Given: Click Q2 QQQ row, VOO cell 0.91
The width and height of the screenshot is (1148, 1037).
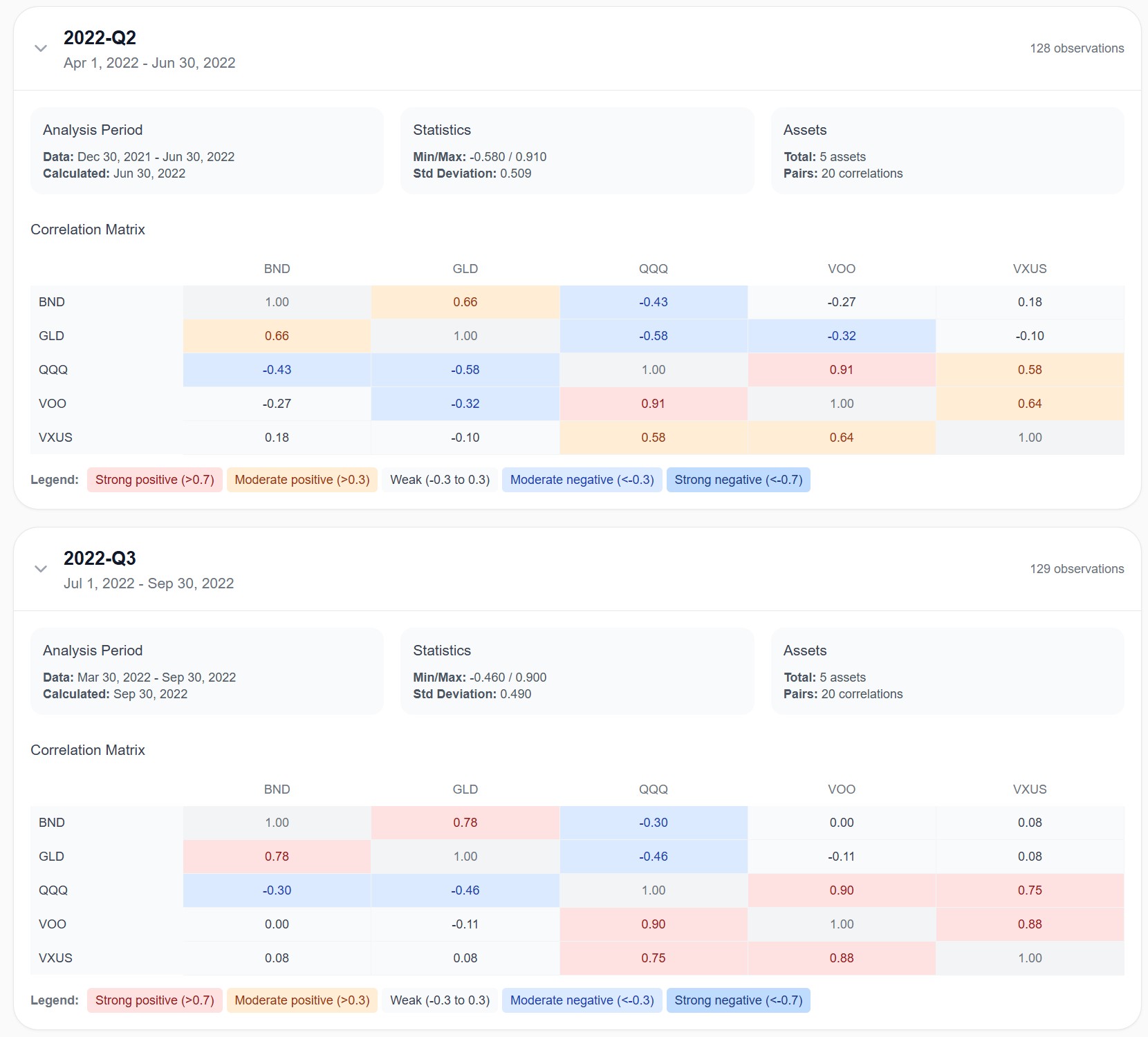Looking at the screenshot, I should pos(842,370).
